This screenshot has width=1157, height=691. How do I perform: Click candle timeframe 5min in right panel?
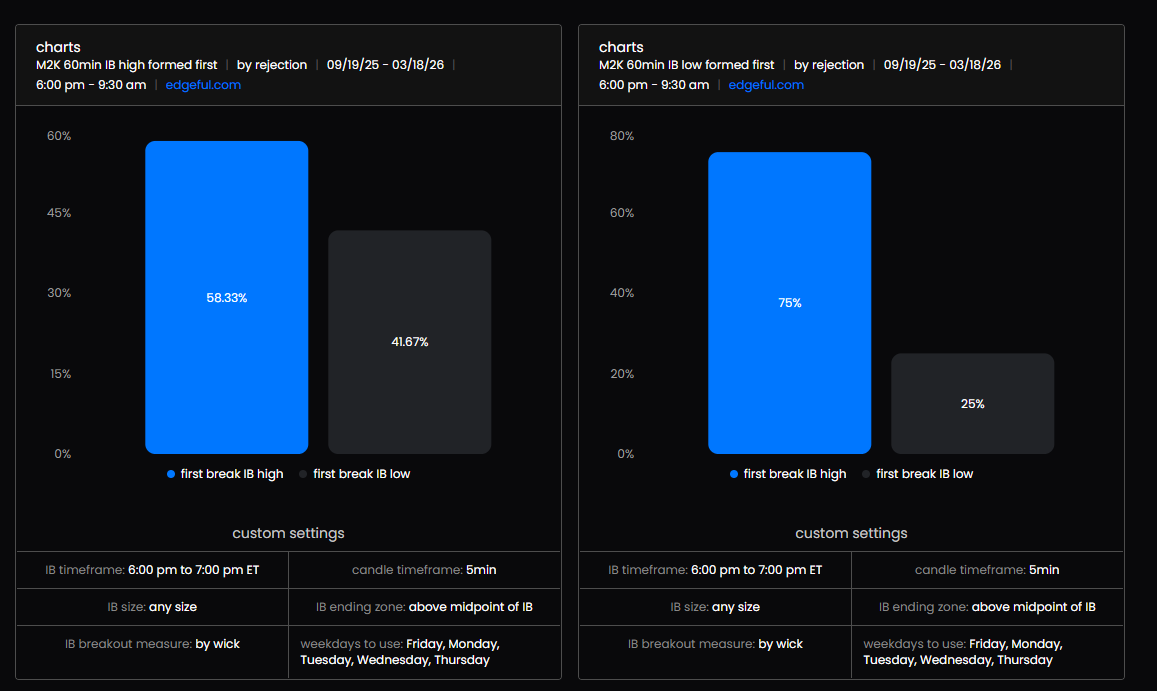[987, 570]
